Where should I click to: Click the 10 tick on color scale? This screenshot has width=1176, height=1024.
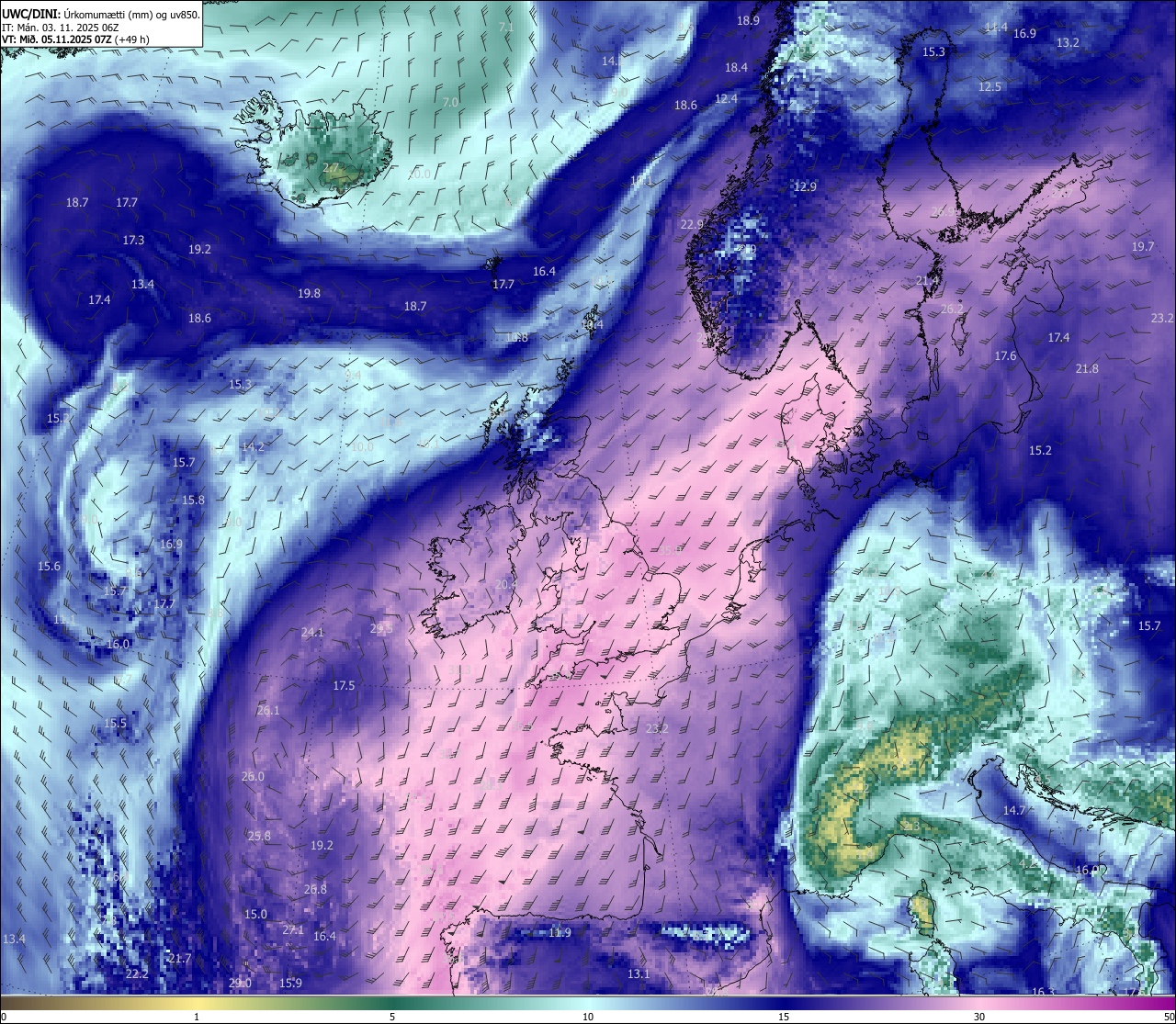pyautogui.click(x=588, y=1017)
